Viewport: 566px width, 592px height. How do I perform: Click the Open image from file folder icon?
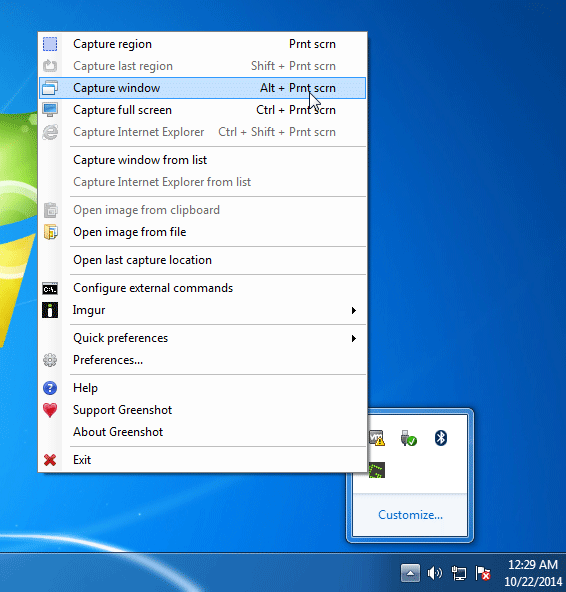coord(50,232)
